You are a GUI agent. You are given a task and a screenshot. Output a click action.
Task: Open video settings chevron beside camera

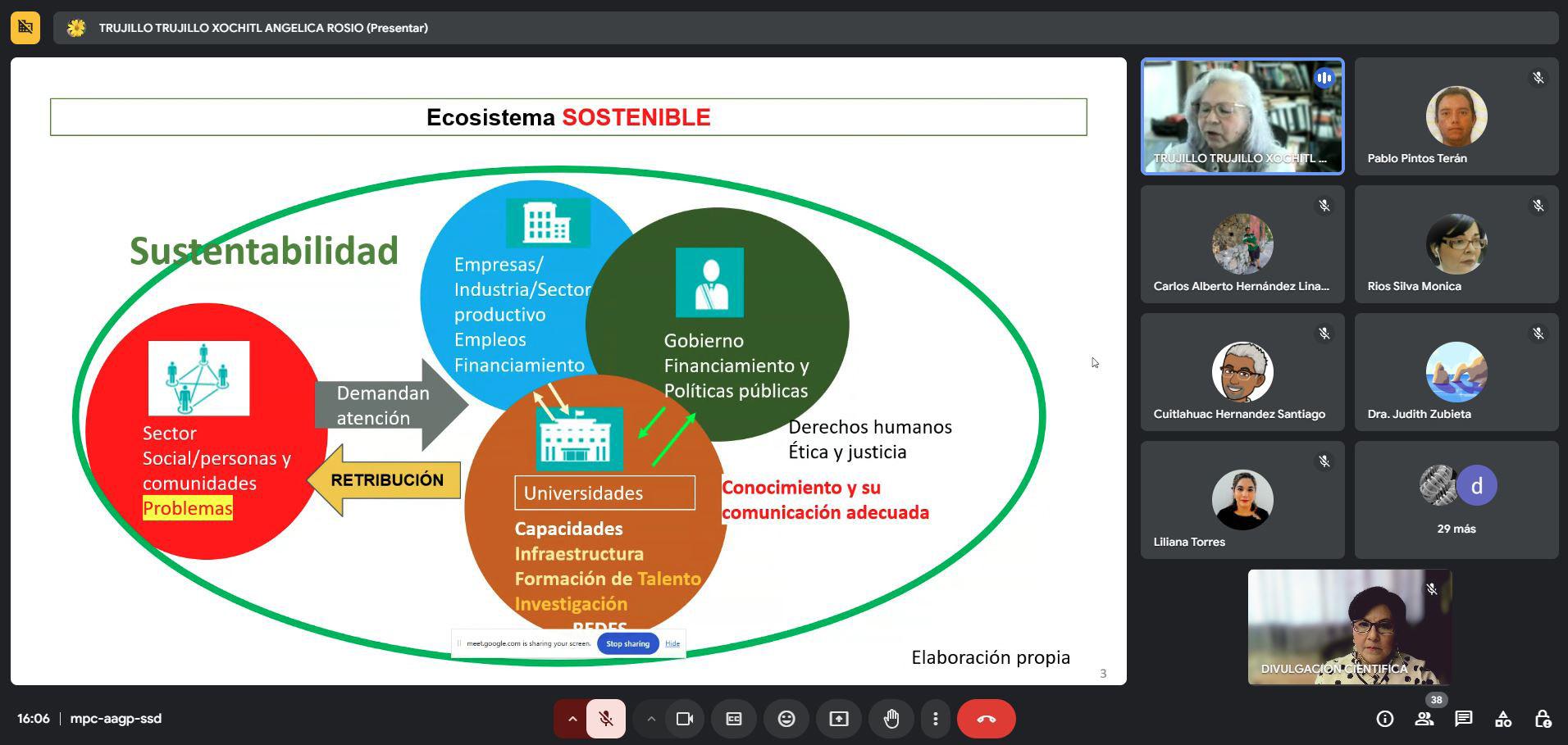[x=650, y=719]
